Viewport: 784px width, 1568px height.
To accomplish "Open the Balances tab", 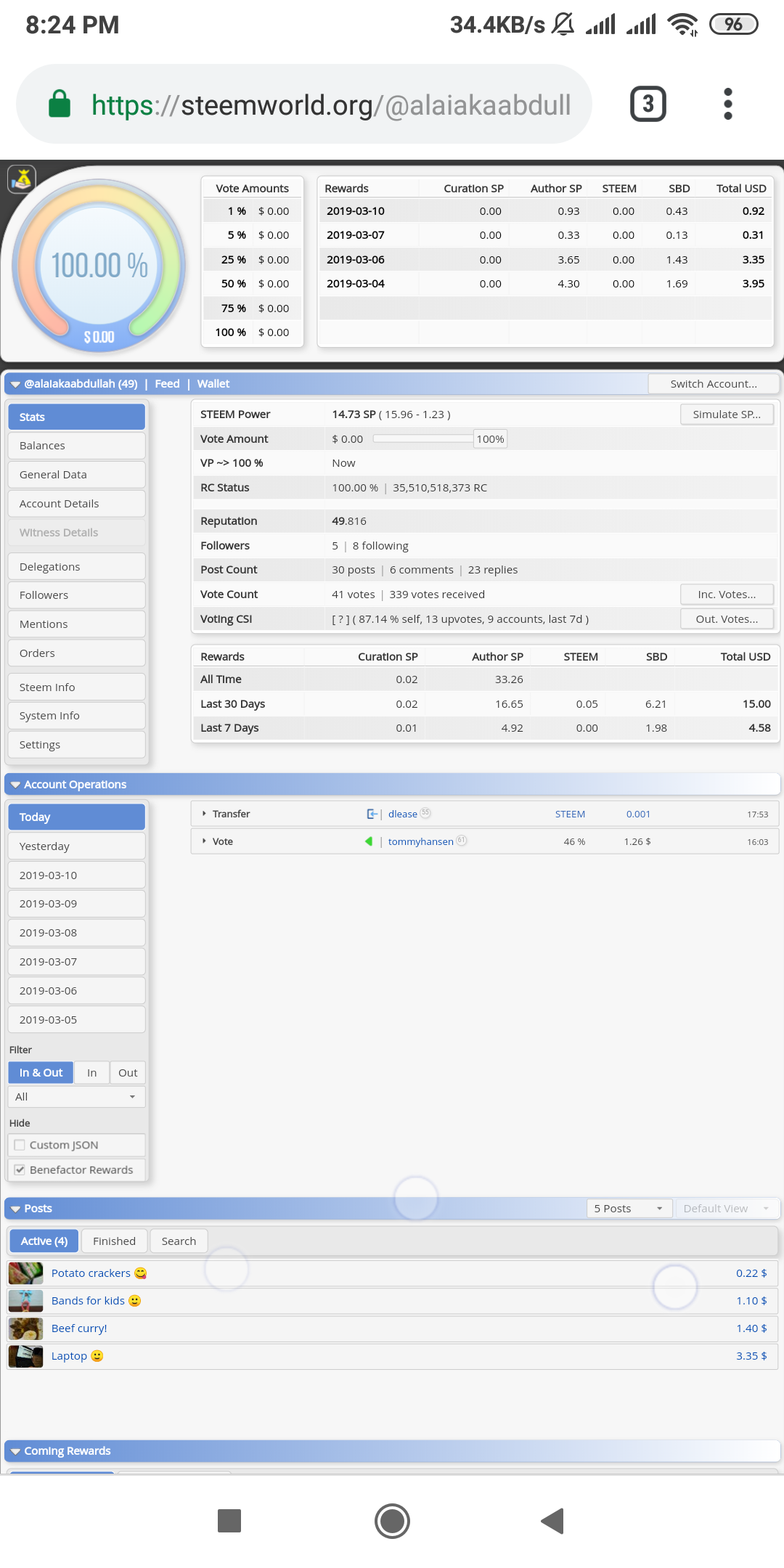I will (76, 446).
